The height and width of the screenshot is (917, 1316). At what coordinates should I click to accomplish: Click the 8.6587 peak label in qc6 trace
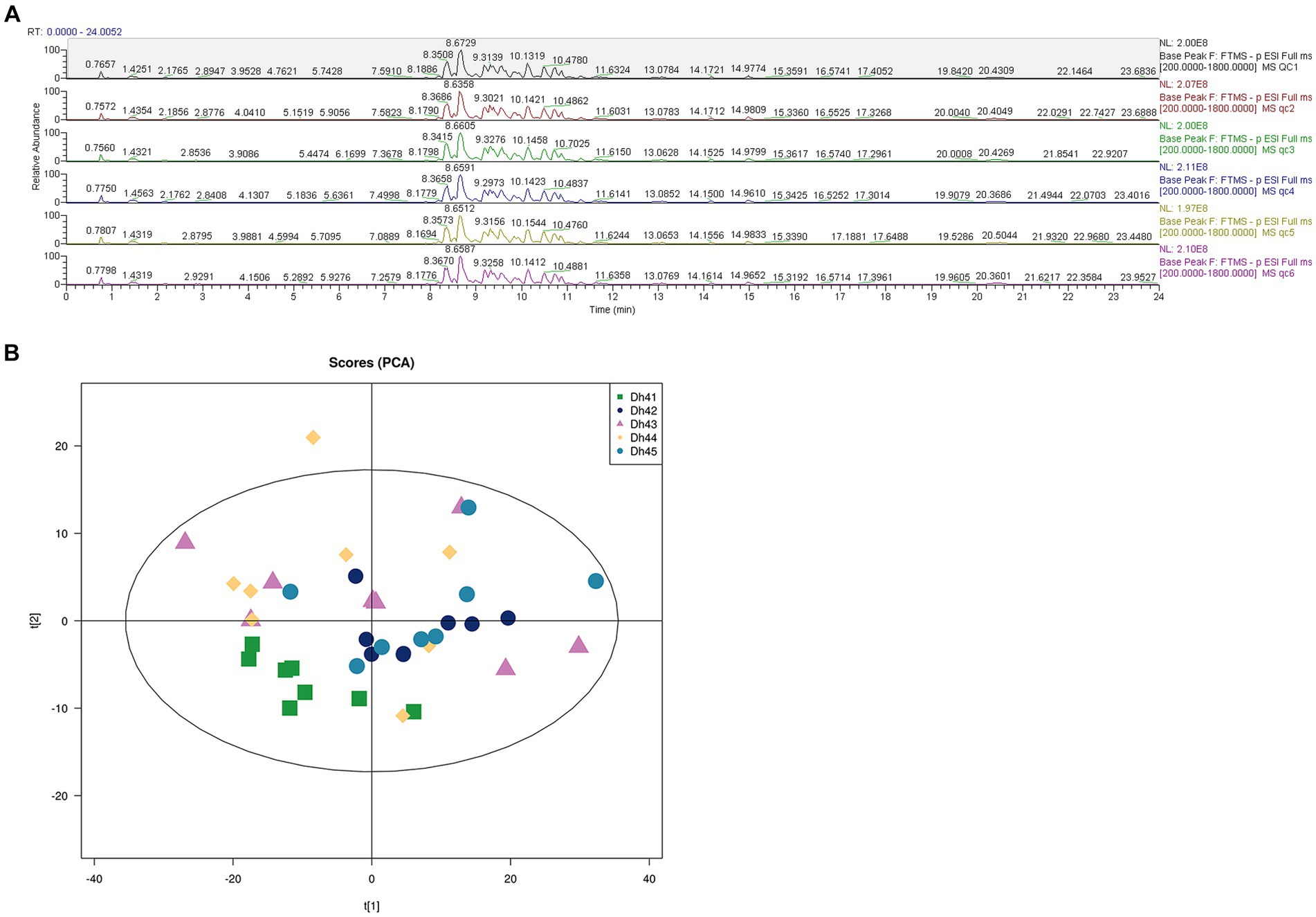460,249
